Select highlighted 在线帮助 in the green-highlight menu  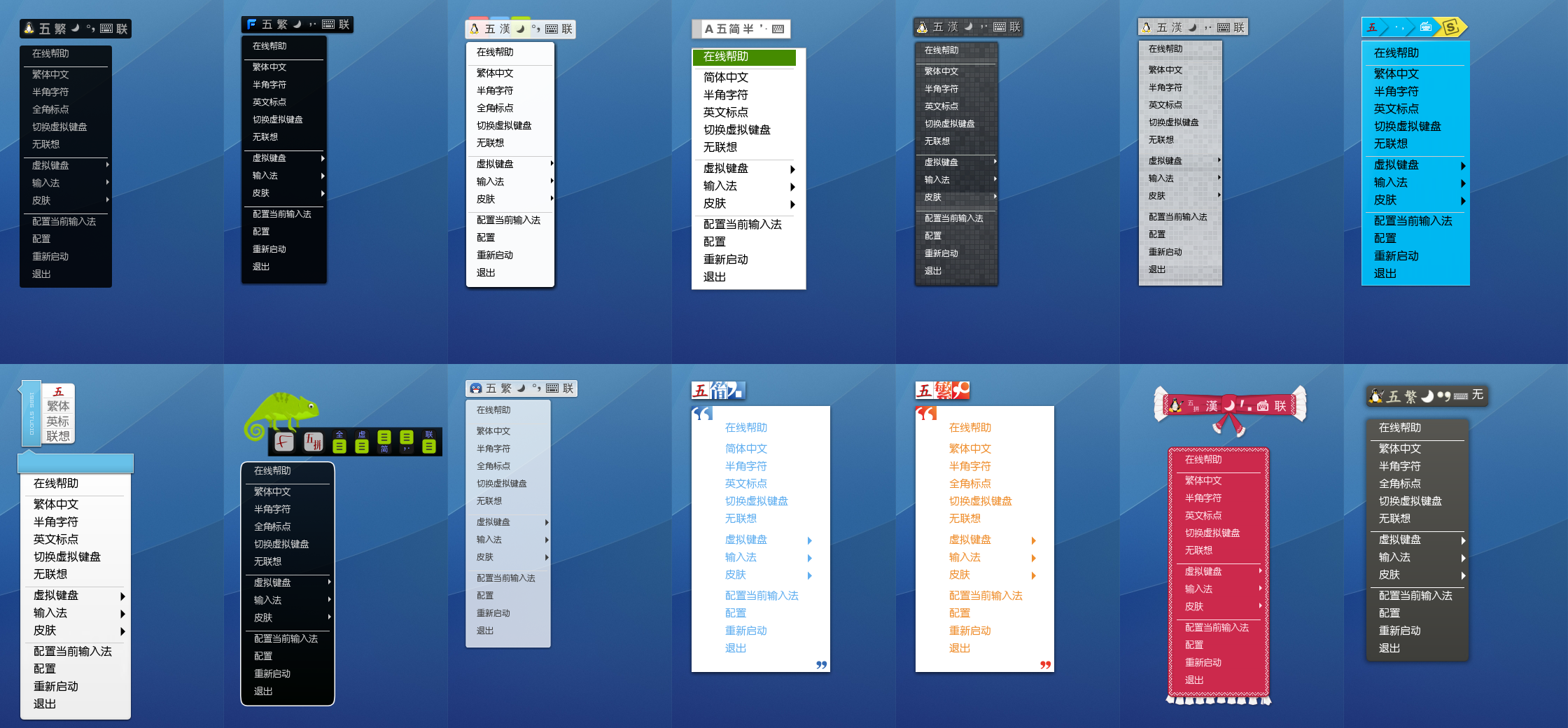click(x=745, y=57)
